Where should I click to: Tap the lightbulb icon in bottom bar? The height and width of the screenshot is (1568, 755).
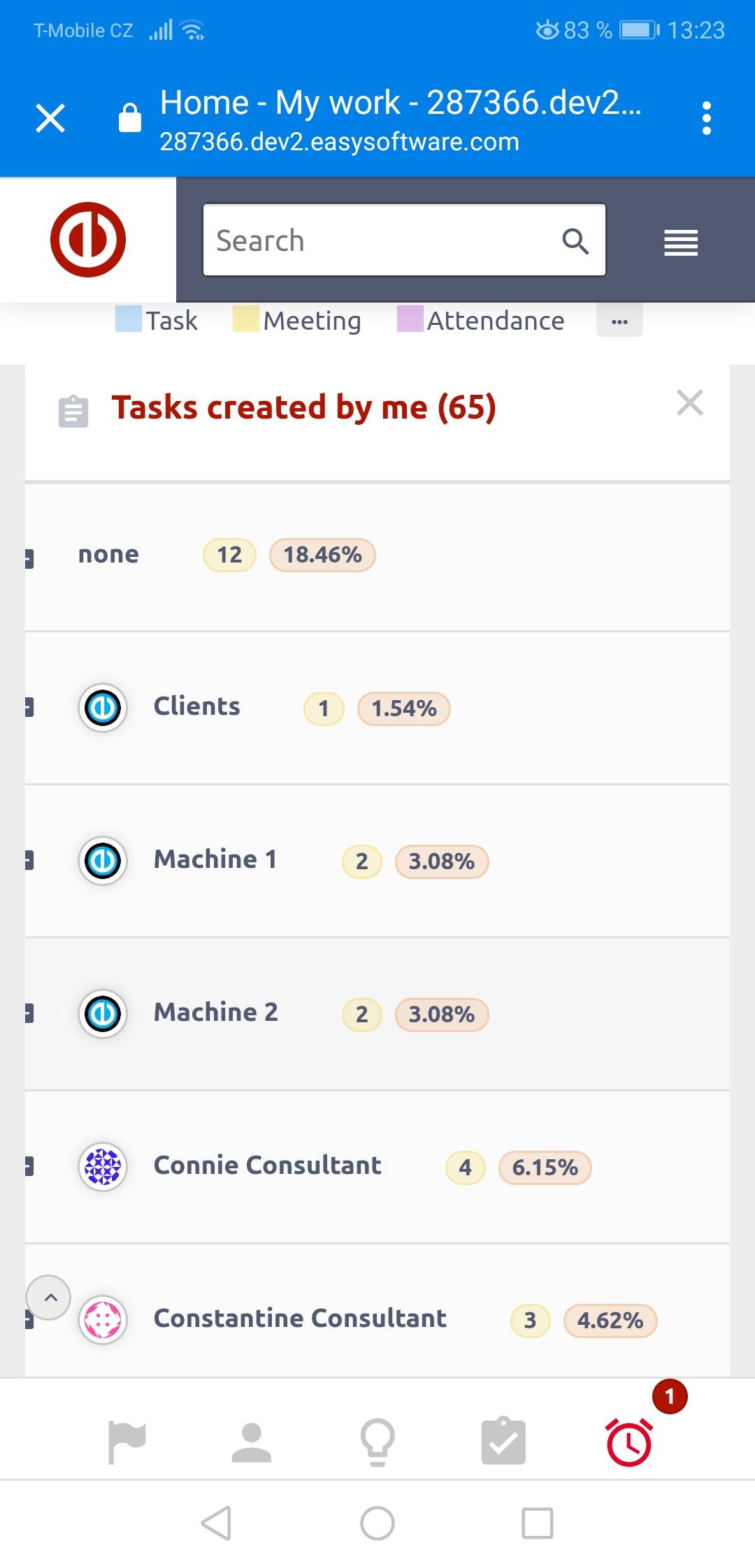point(377,1442)
